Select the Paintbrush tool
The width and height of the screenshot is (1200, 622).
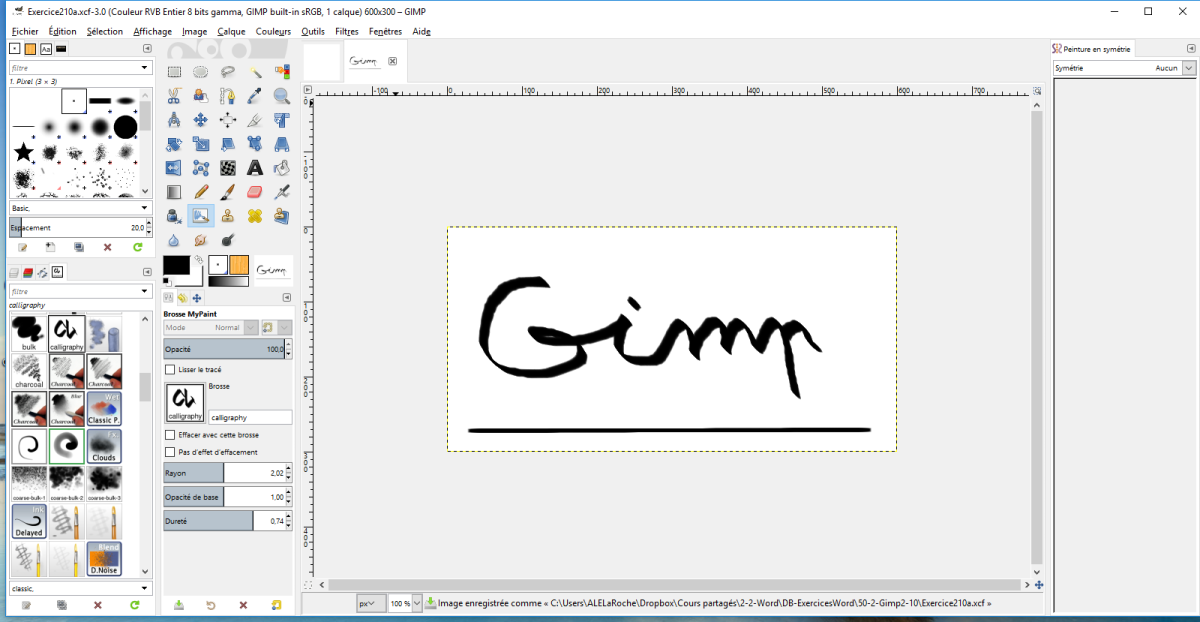tap(228, 191)
